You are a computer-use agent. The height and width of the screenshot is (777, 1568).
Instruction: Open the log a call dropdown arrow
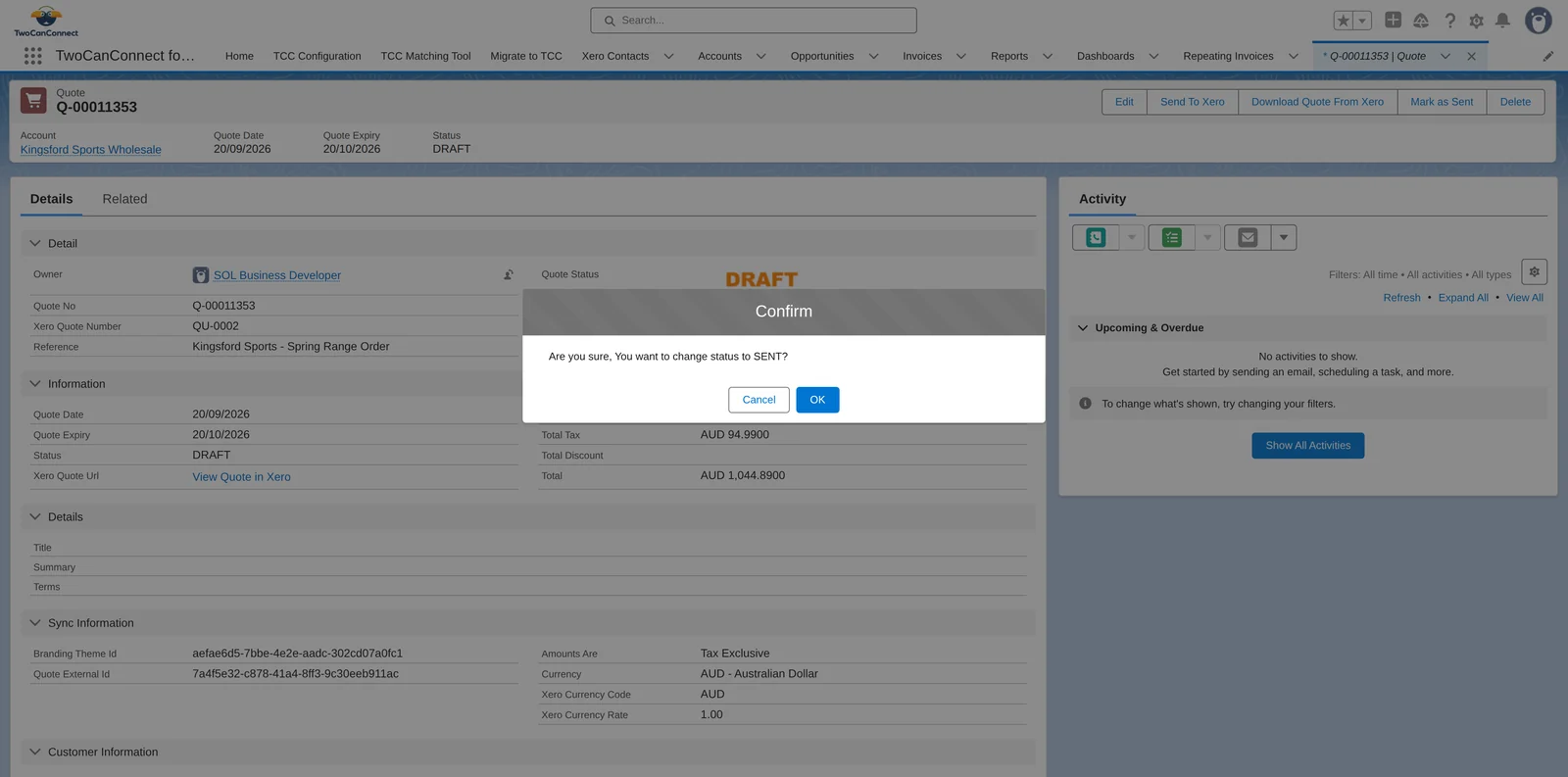coord(1132,237)
